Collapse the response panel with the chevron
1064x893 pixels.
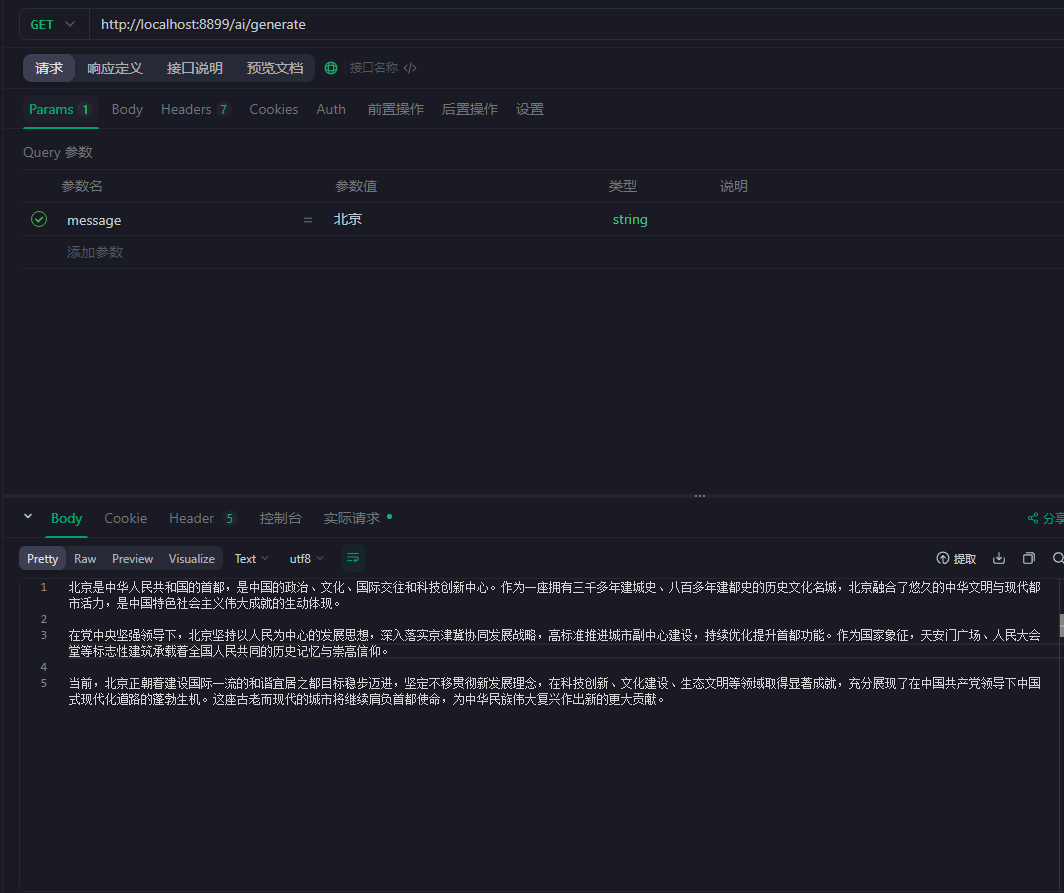(28, 517)
